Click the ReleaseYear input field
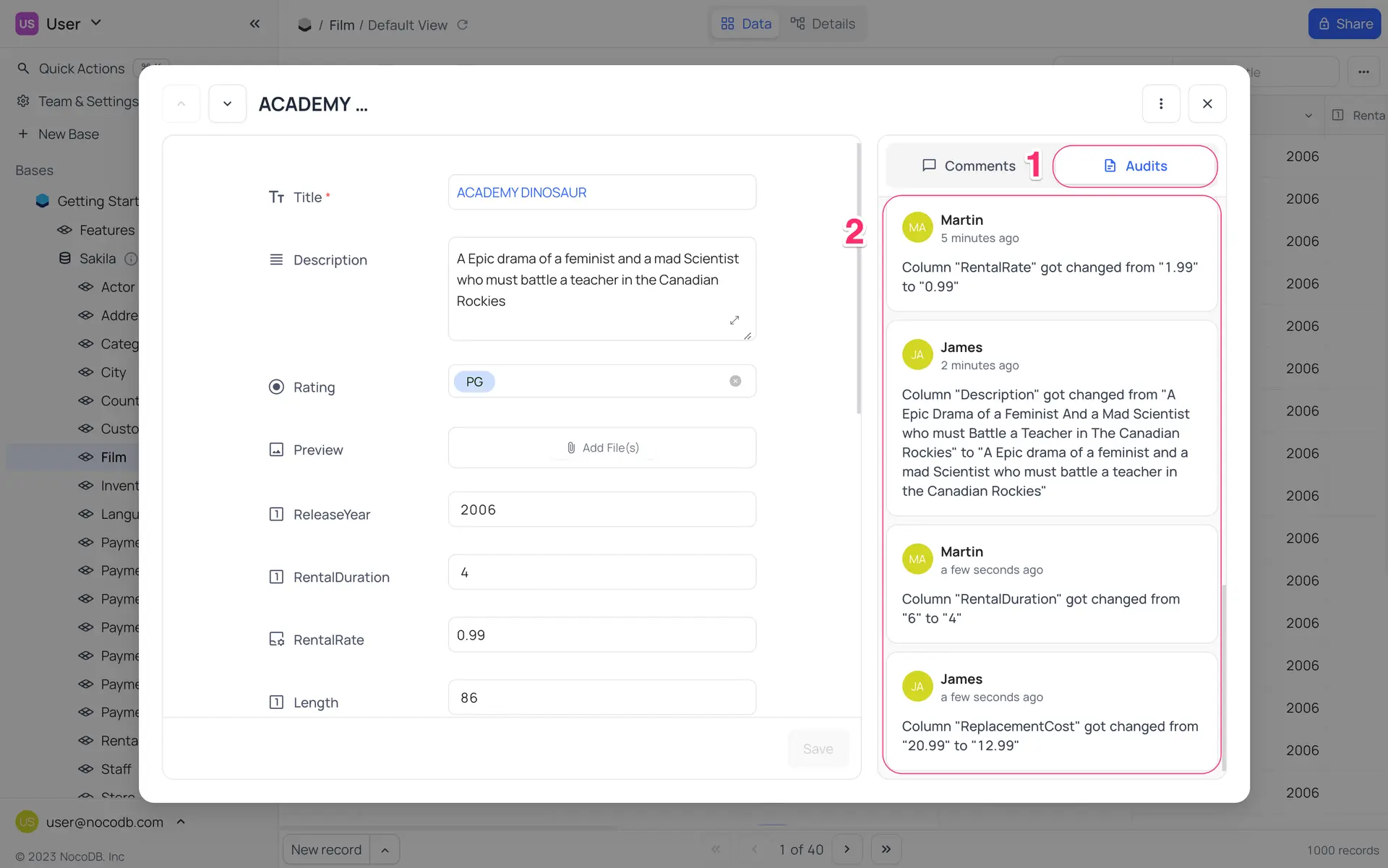 pos(601,510)
